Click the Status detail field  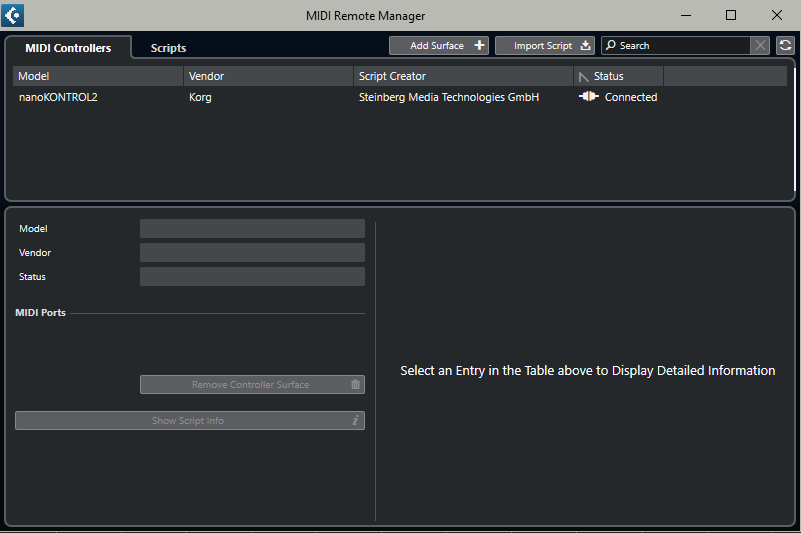252,276
